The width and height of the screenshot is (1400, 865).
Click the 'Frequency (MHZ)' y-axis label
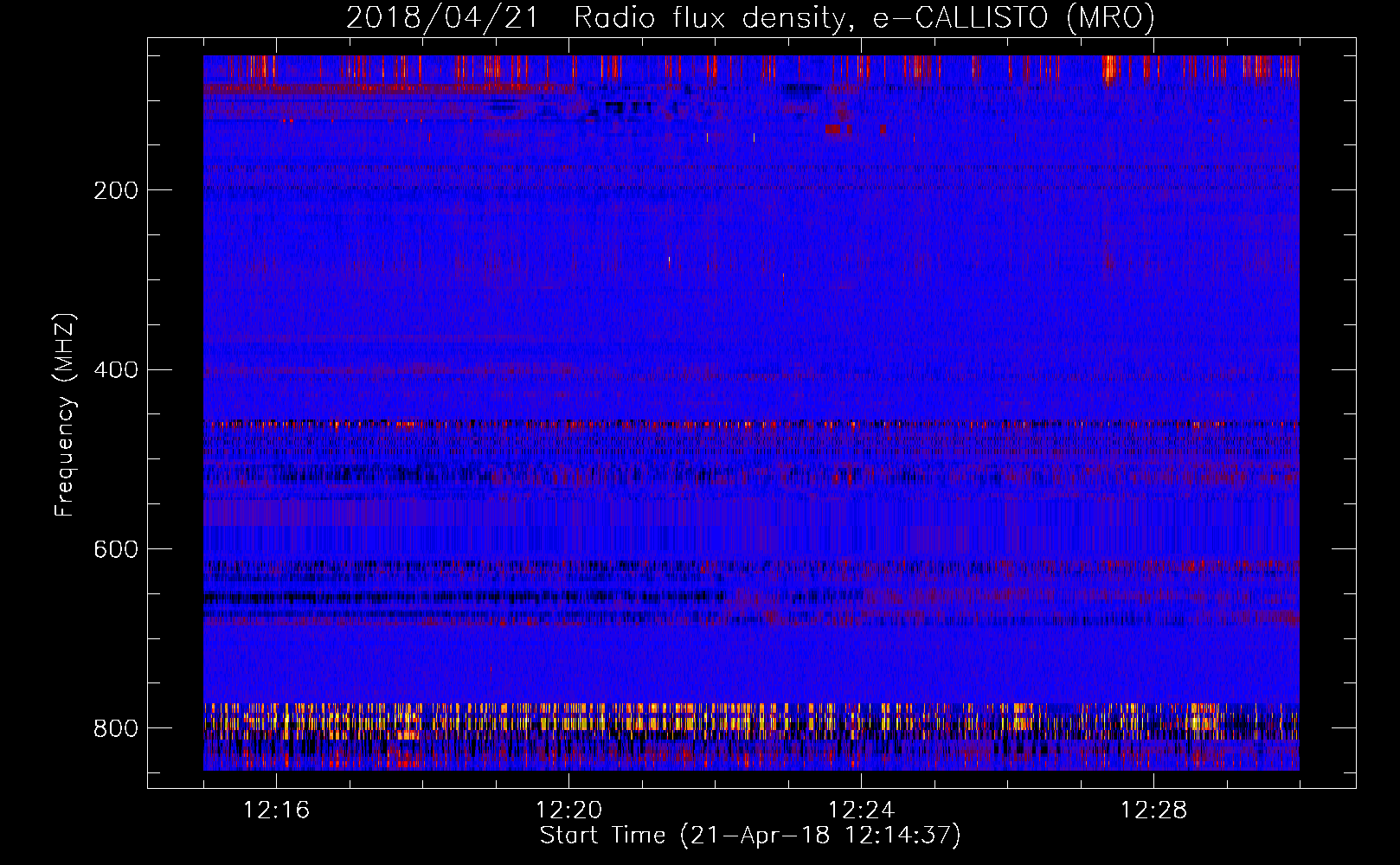coord(65,414)
